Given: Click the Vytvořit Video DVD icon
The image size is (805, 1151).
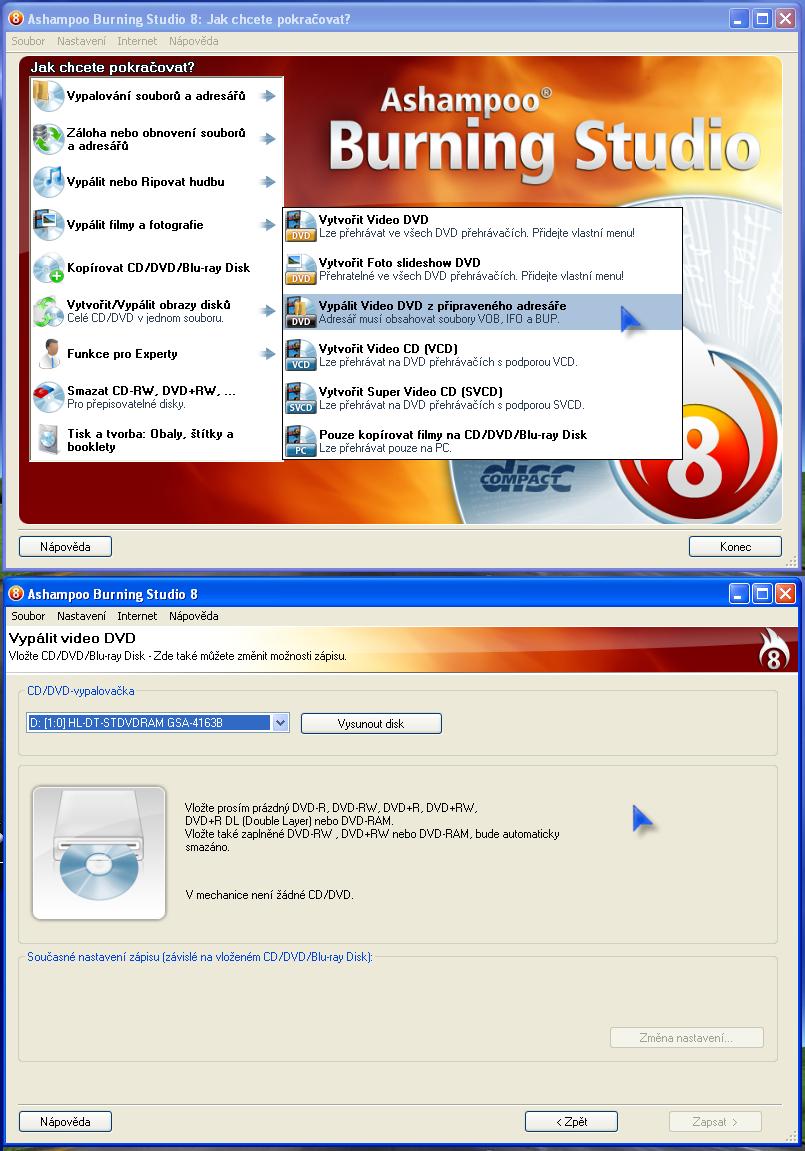Looking at the screenshot, I should (300, 225).
